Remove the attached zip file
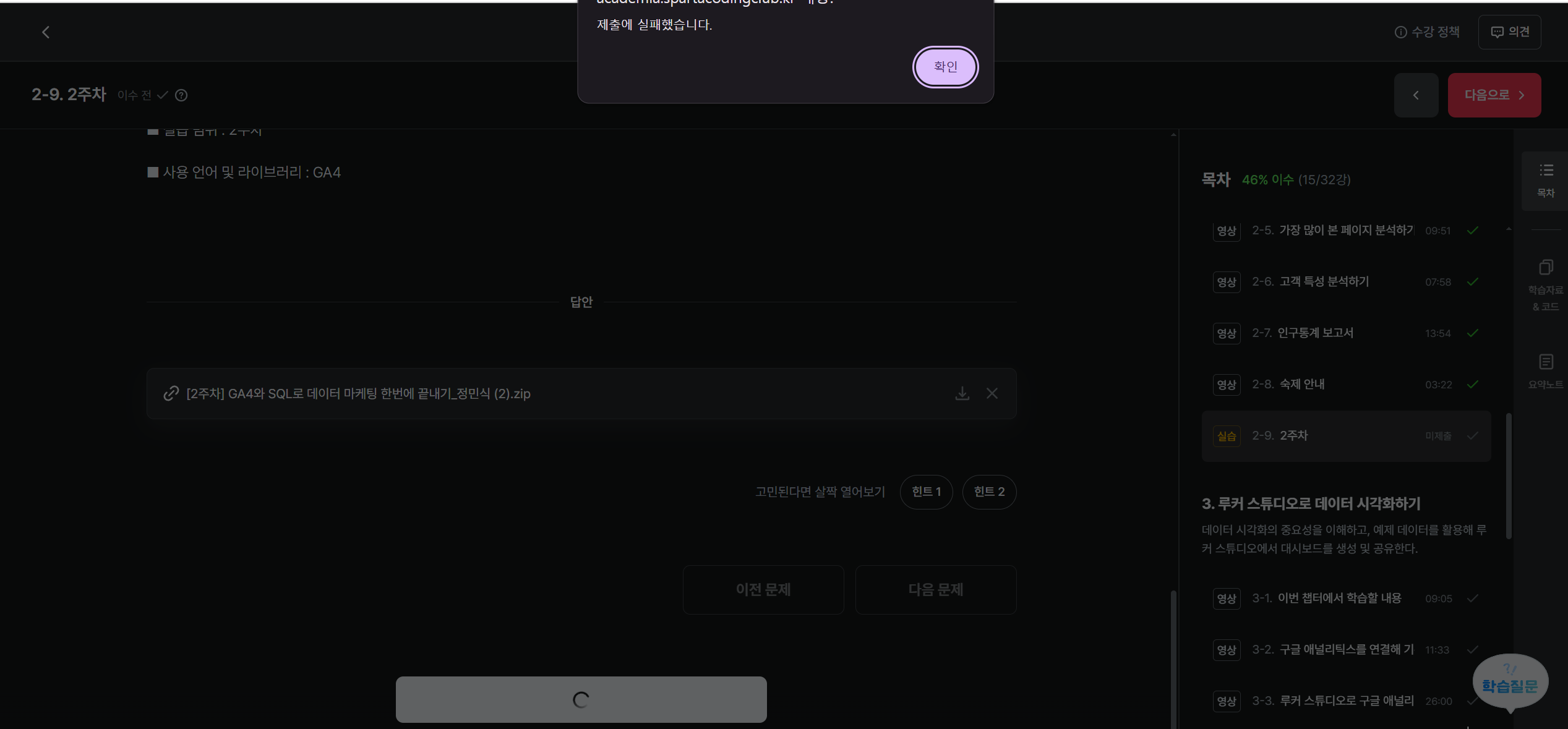 point(992,393)
